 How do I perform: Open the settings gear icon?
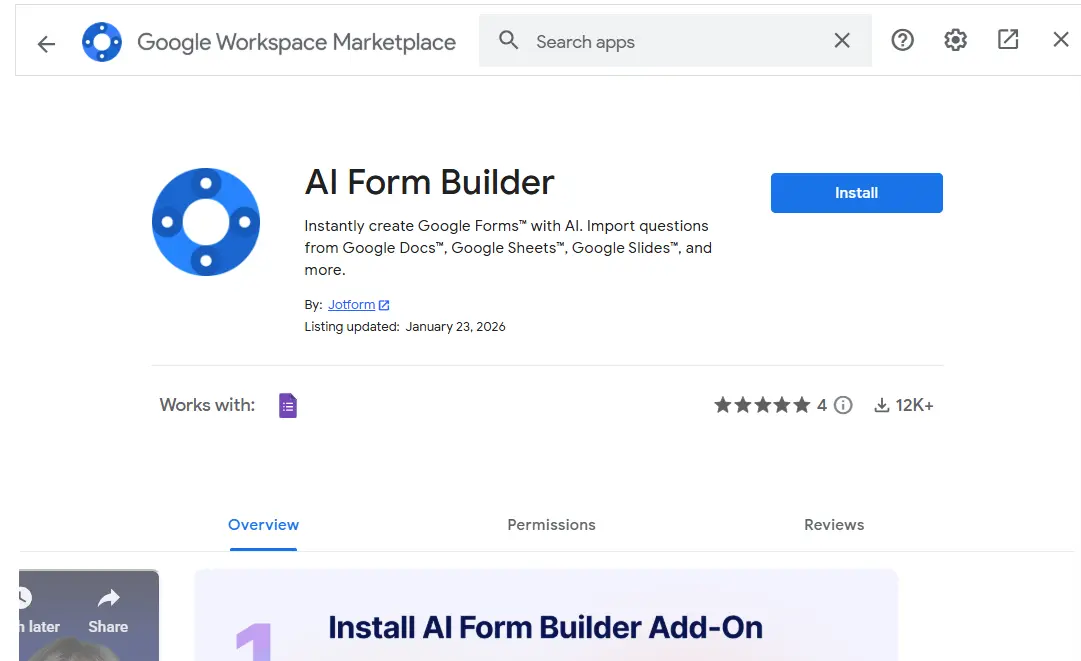click(955, 40)
